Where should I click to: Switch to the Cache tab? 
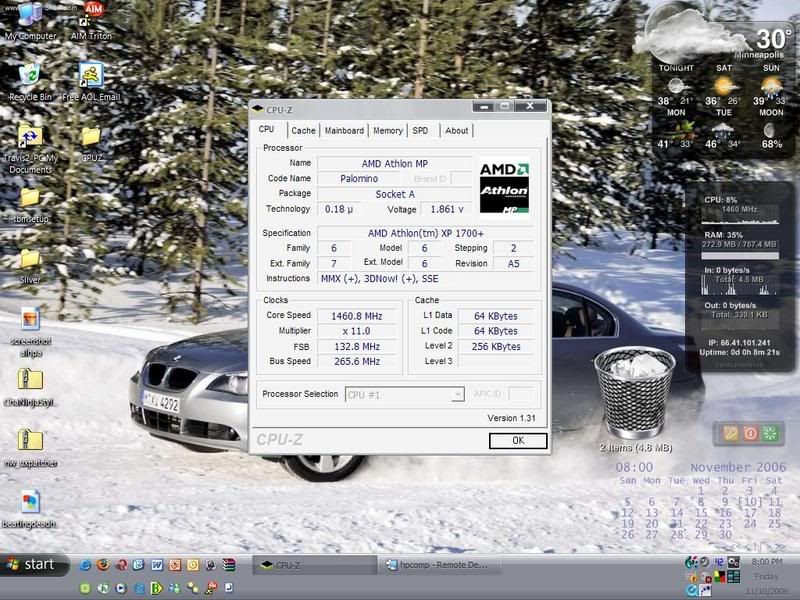[303, 131]
